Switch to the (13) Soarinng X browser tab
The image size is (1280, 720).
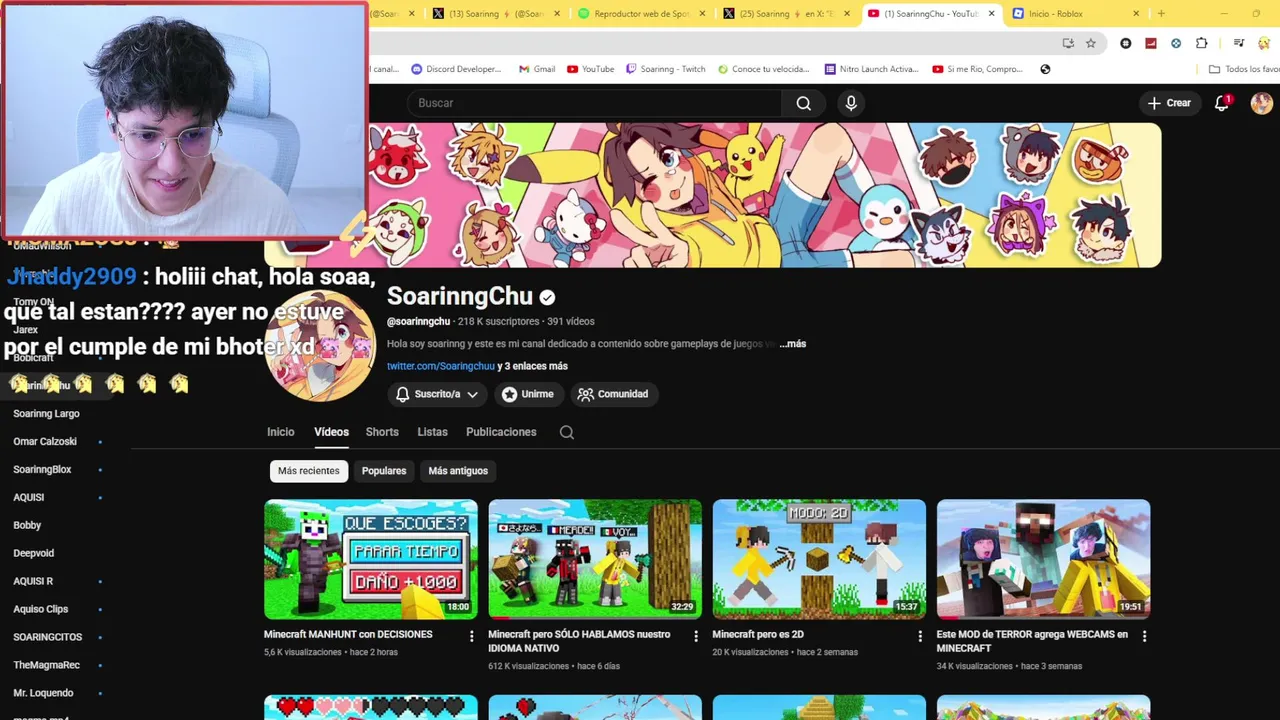click(496, 14)
